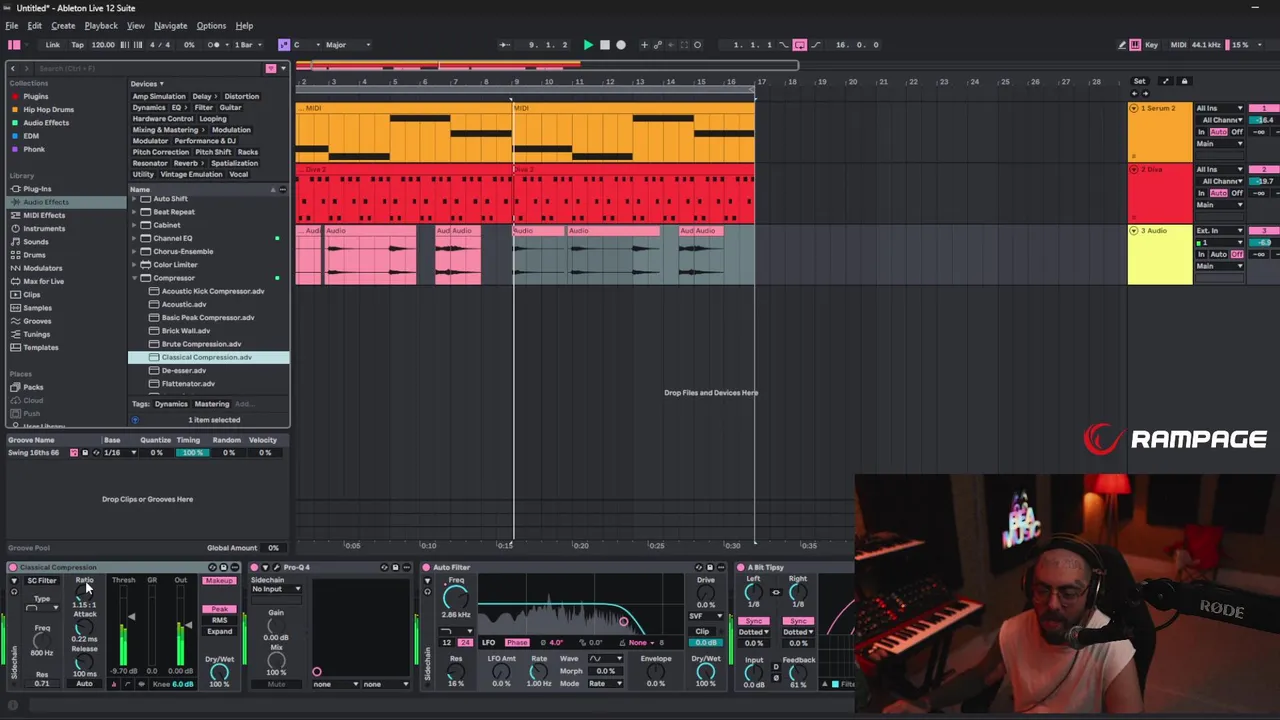The image size is (1280, 720).
Task: Open the Create menu
Action: [63, 26]
